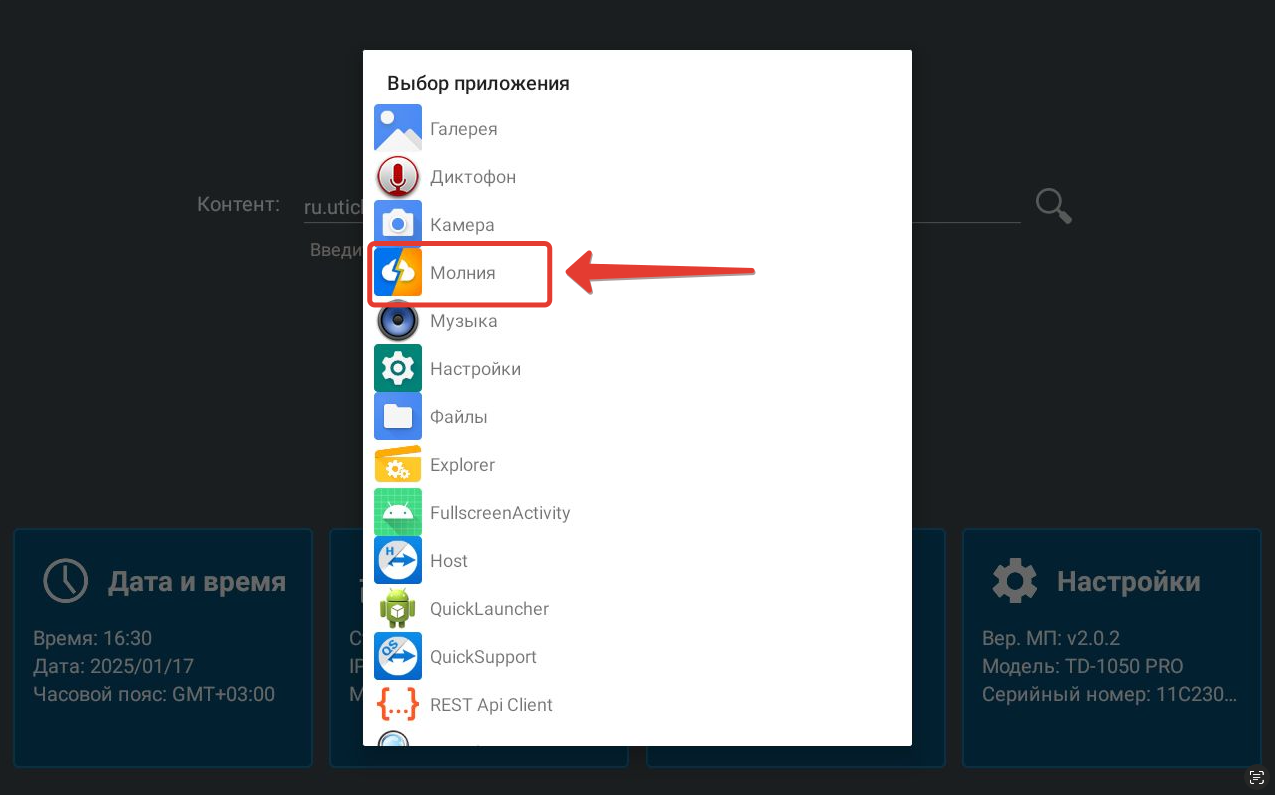Click Часовой пояс: GMT+03:00 text

tap(154, 694)
